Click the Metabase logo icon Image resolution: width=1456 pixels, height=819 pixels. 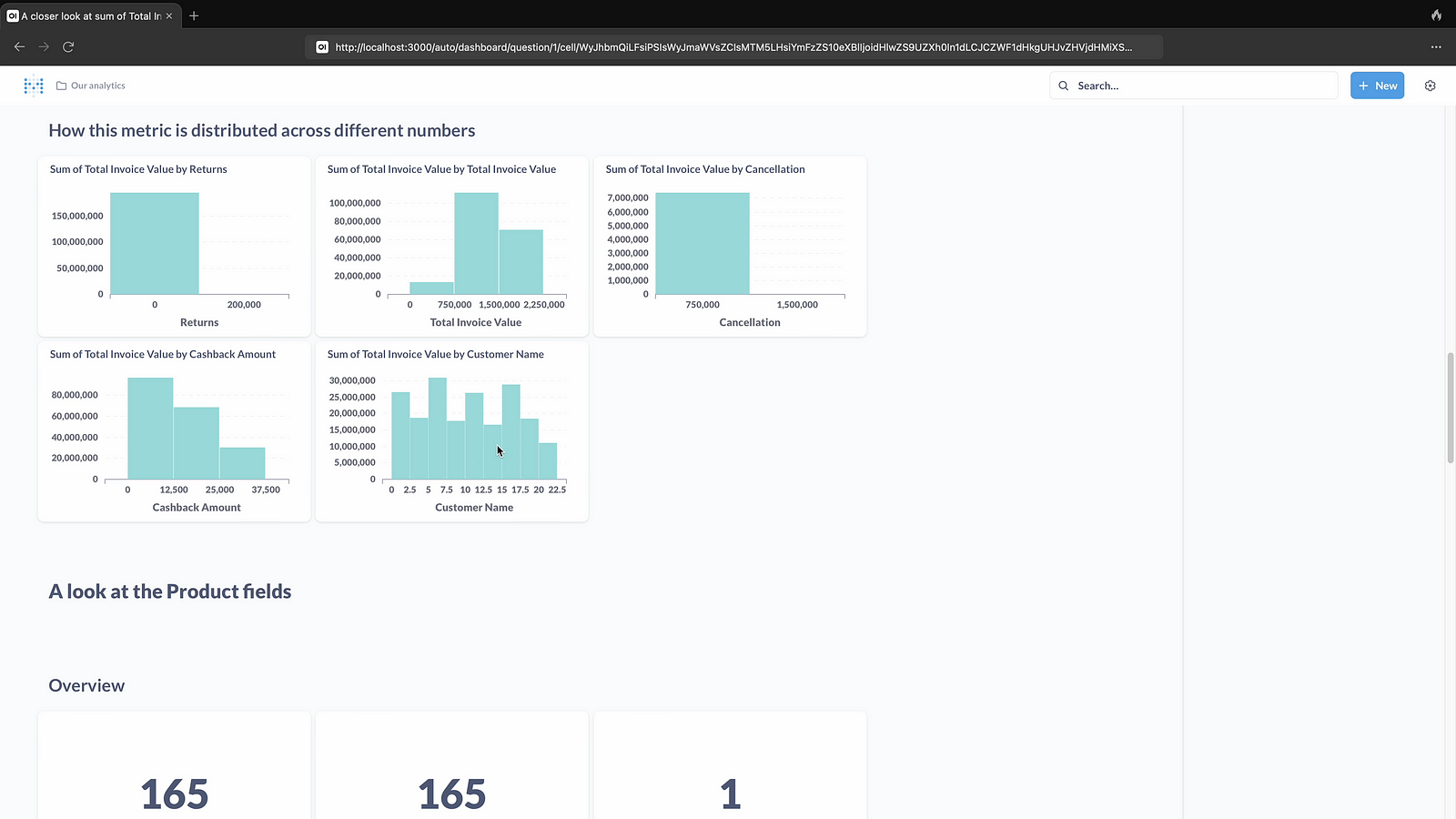[x=34, y=86]
